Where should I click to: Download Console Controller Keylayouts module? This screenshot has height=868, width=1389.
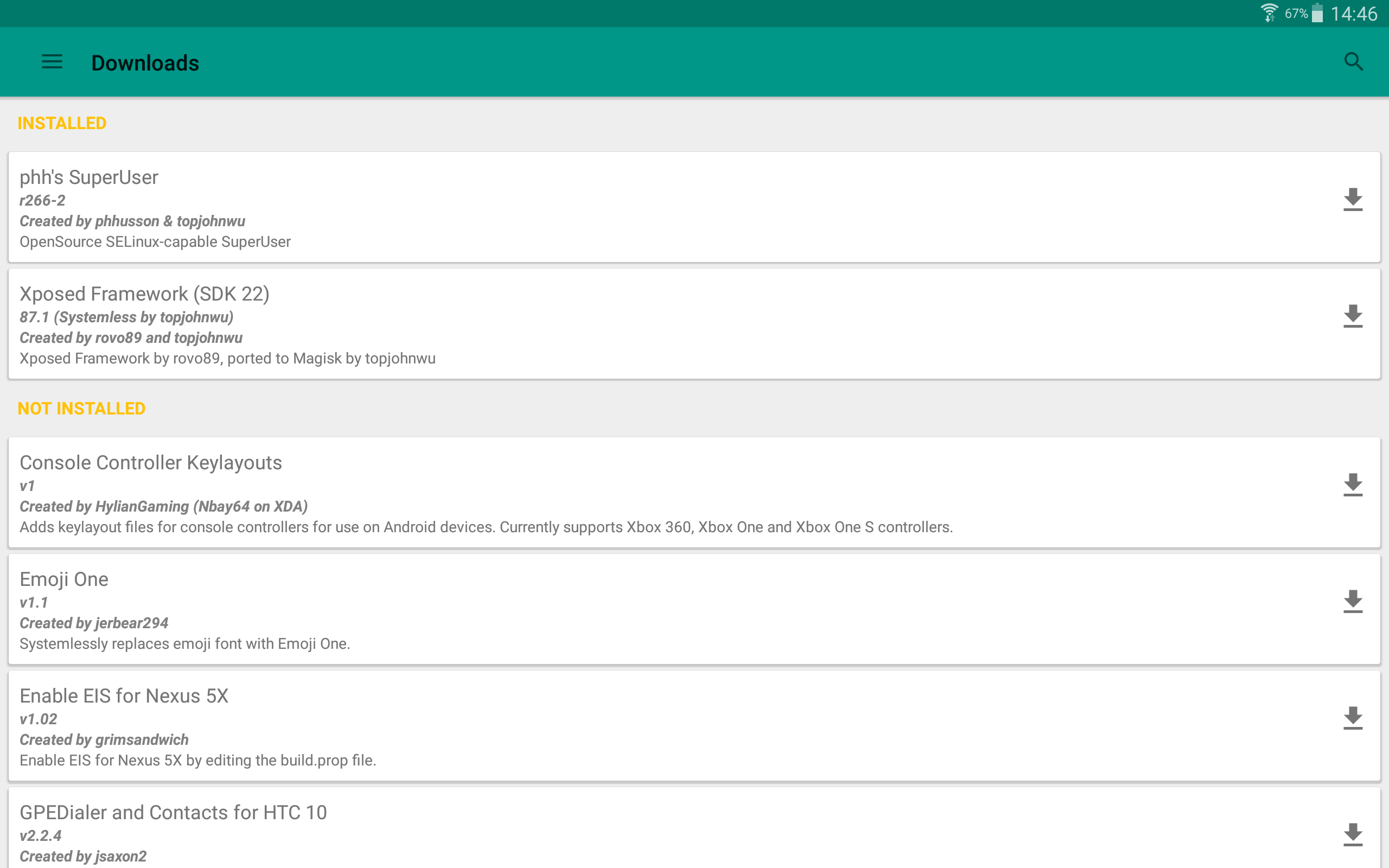click(x=1352, y=485)
